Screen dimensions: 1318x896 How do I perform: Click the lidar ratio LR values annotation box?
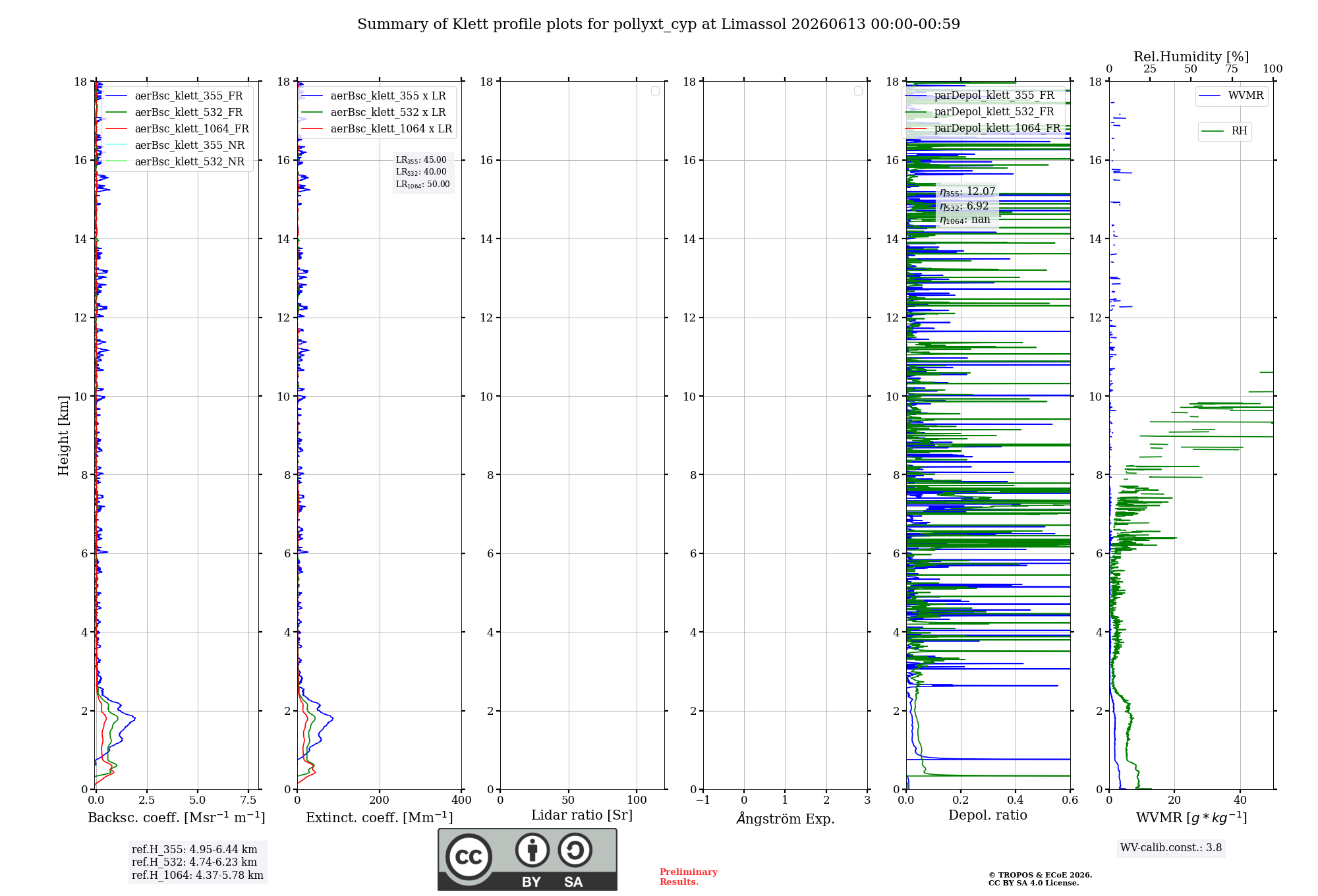click(423, 172)
